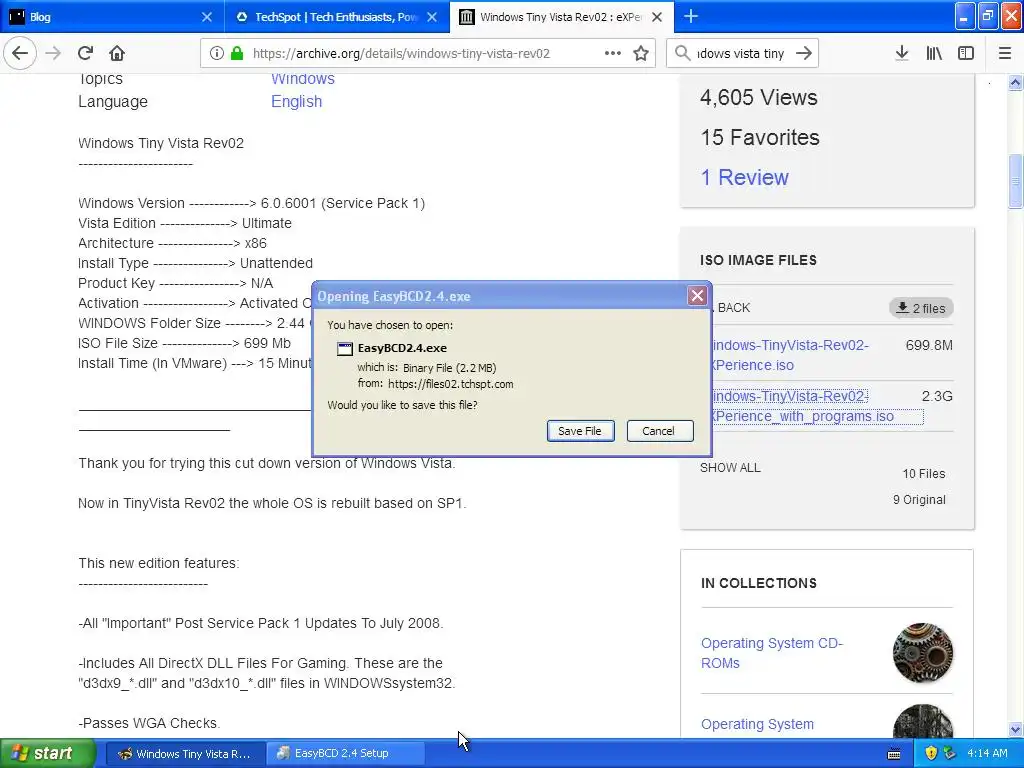
Task: Click SHOW ALL files link
Action: pos(730,468)
